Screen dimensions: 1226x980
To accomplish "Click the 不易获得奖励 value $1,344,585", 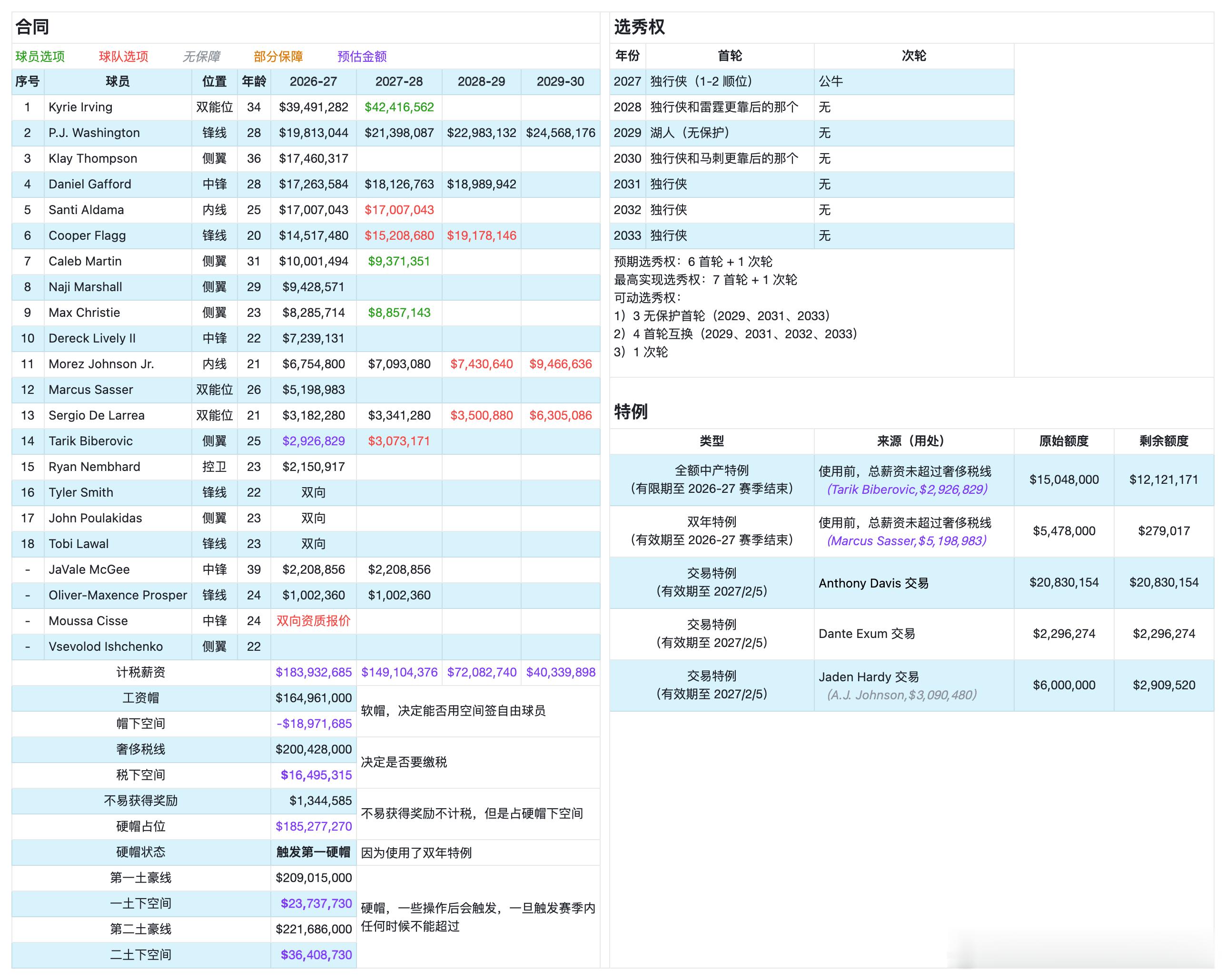I will click(x=313, y=800).
